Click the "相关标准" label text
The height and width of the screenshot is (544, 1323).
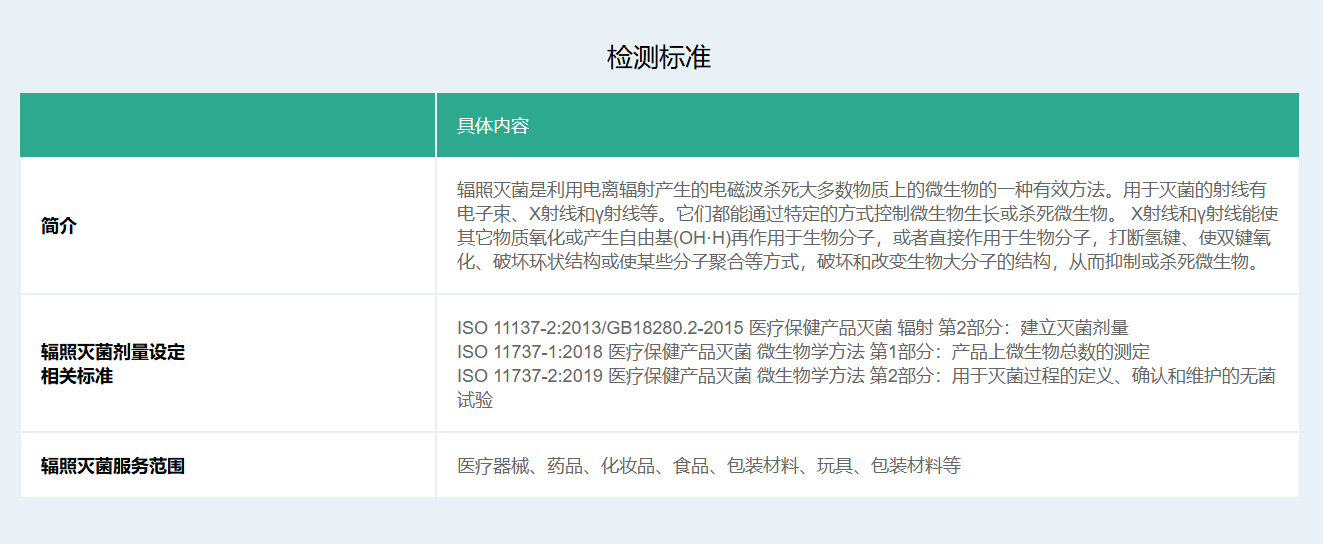click(77, 376)
